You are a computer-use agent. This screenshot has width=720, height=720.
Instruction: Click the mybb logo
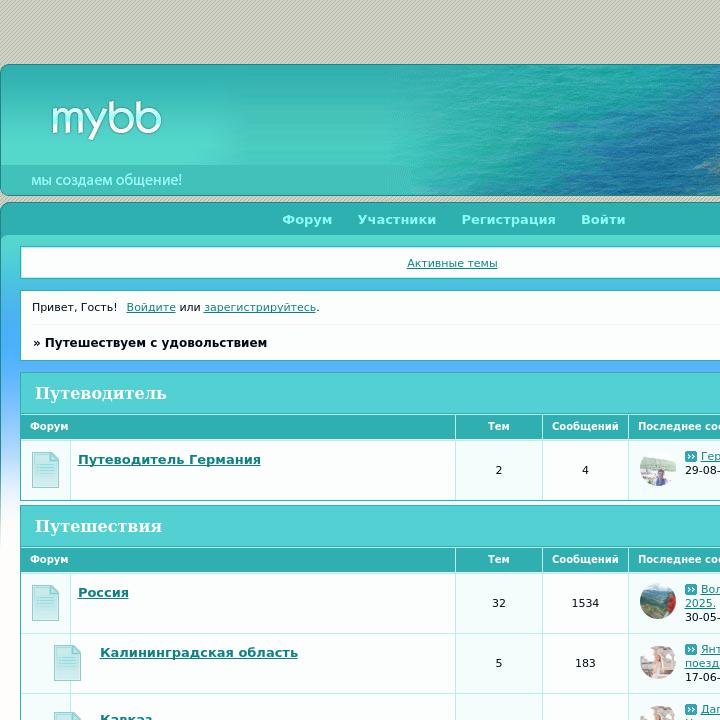point(106,120)
